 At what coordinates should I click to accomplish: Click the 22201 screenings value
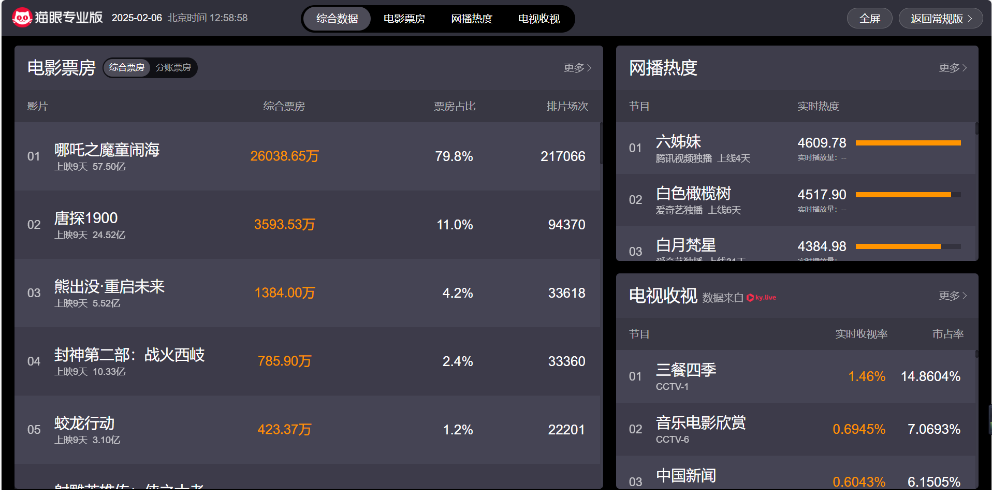[x=567, y=429]
